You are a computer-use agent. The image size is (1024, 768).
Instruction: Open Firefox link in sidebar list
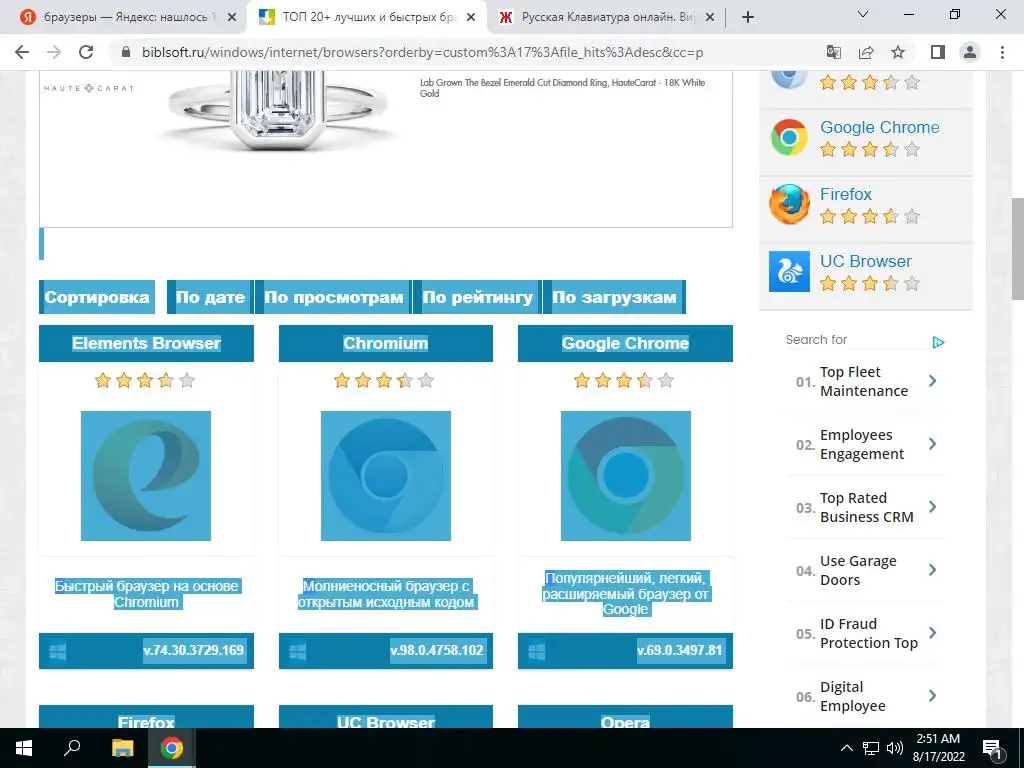pyautogui.click(x=846, y=195)
